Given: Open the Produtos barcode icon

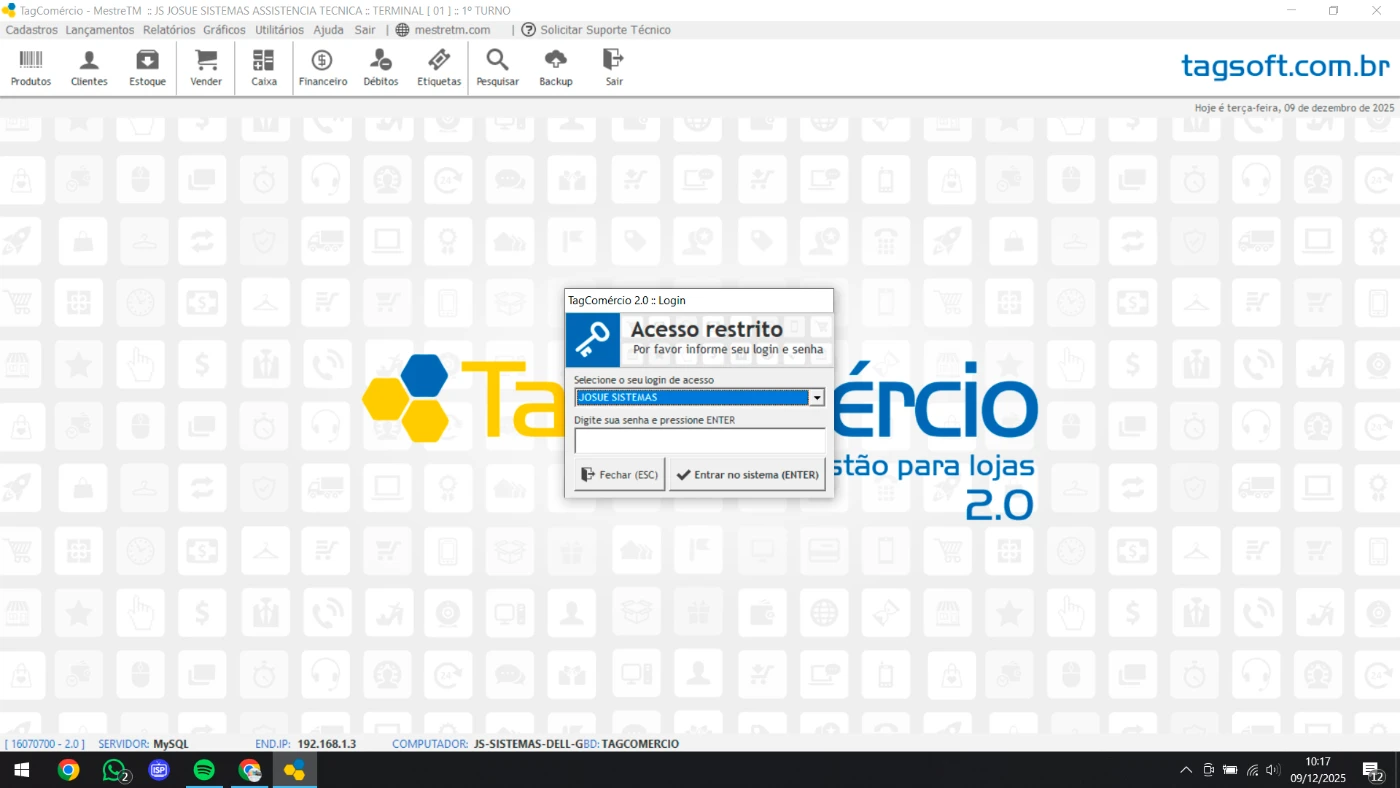Looking at the screenshot, I should click(x=31, y=61).
